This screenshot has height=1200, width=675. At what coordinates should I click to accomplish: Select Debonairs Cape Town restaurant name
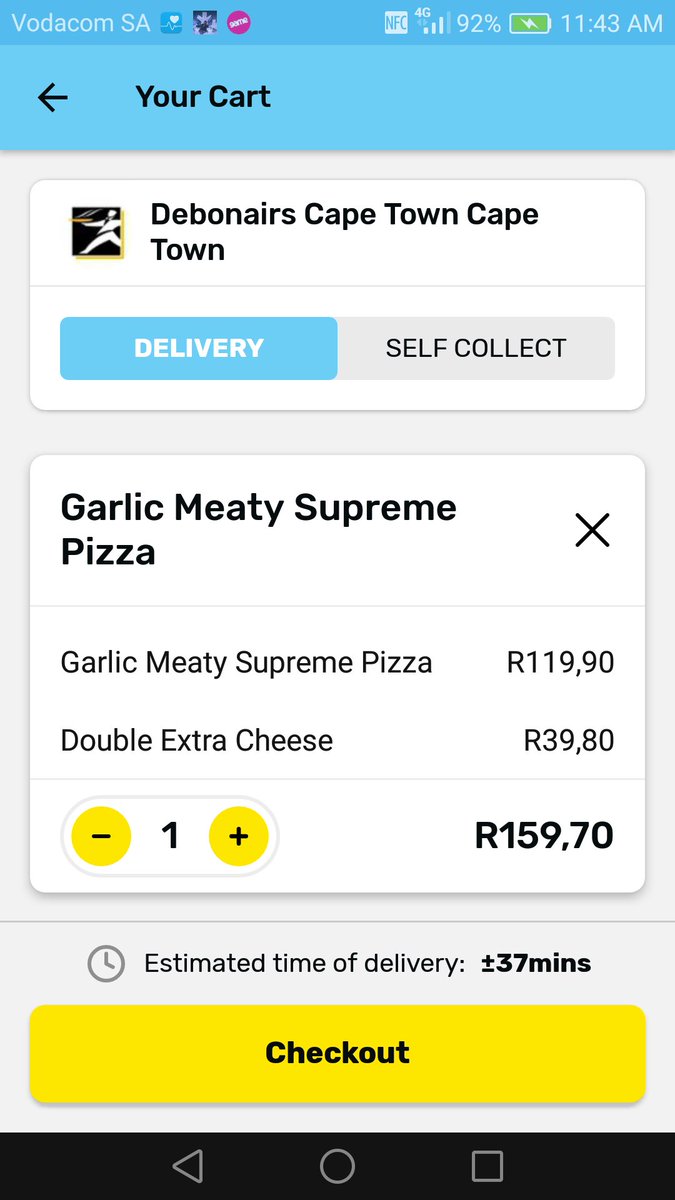coord(344,232)
